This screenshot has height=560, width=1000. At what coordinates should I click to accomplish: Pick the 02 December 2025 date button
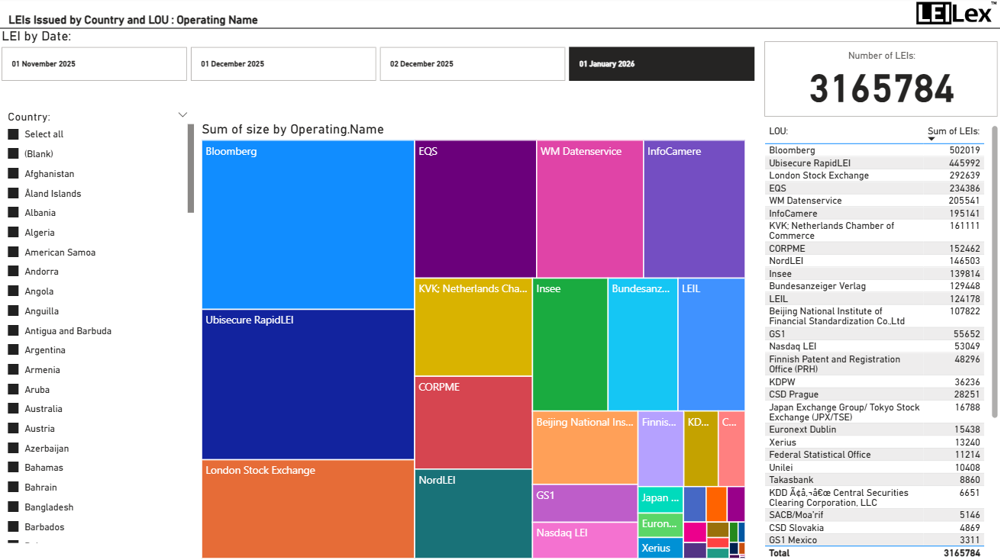pyautogui.click(x=472, y=64)
